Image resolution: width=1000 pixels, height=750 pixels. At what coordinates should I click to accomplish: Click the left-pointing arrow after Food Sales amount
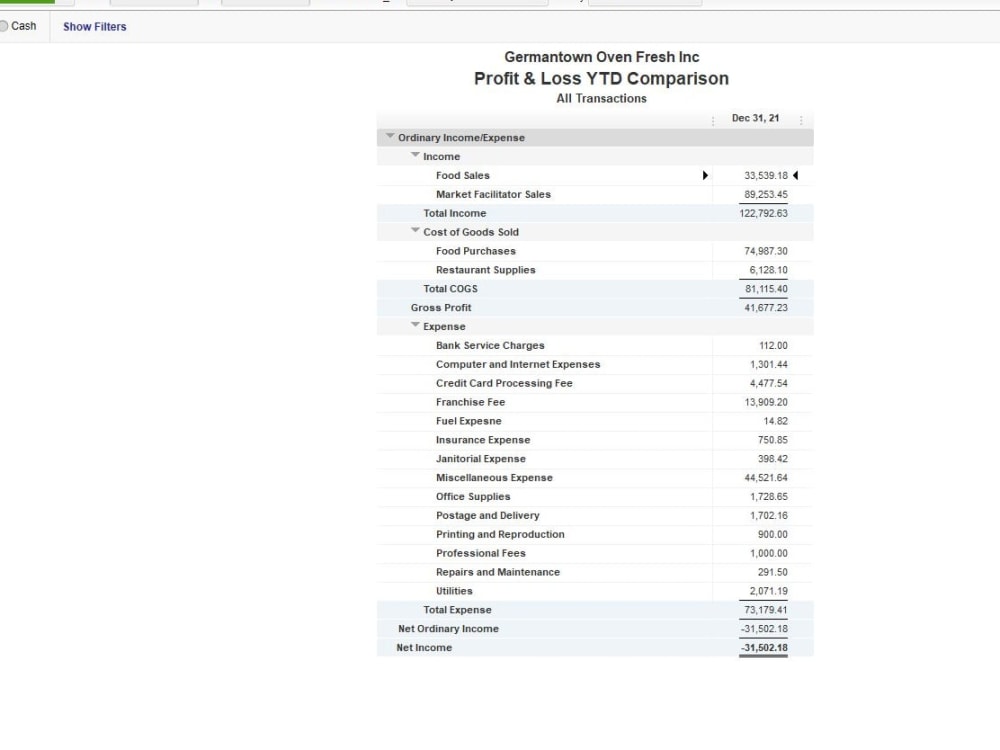795,175
